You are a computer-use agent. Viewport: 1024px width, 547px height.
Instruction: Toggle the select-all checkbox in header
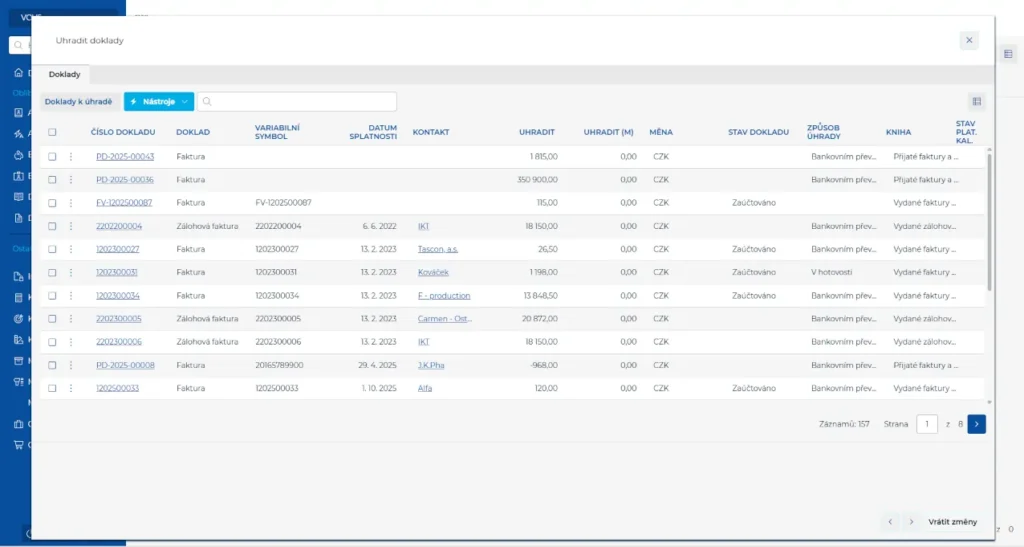[x=52, y=132]
